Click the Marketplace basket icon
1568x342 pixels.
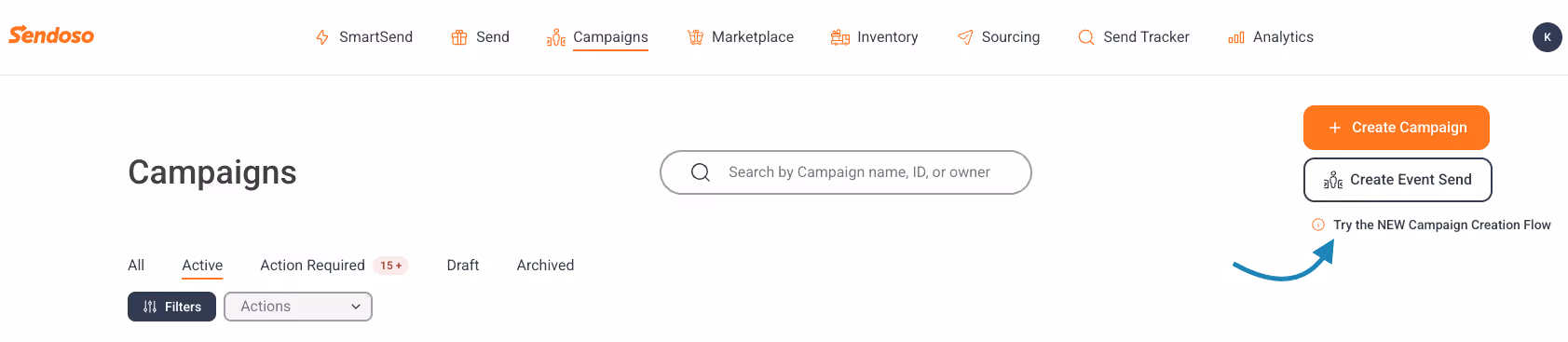coord(695,37)
